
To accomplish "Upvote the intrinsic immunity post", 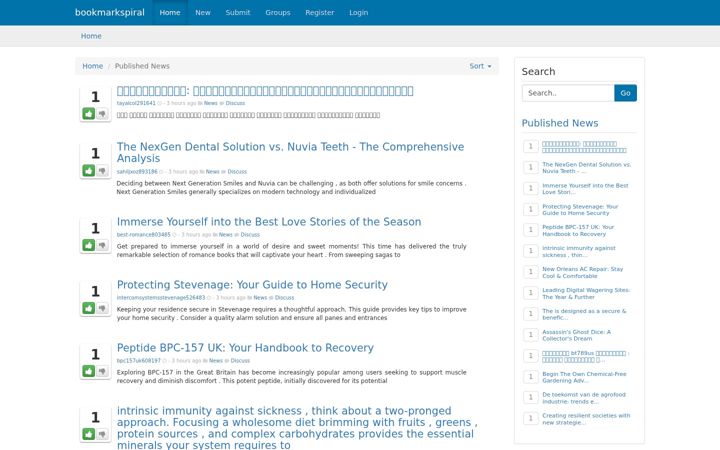I will pyautogui.click(x=89, y=434).
